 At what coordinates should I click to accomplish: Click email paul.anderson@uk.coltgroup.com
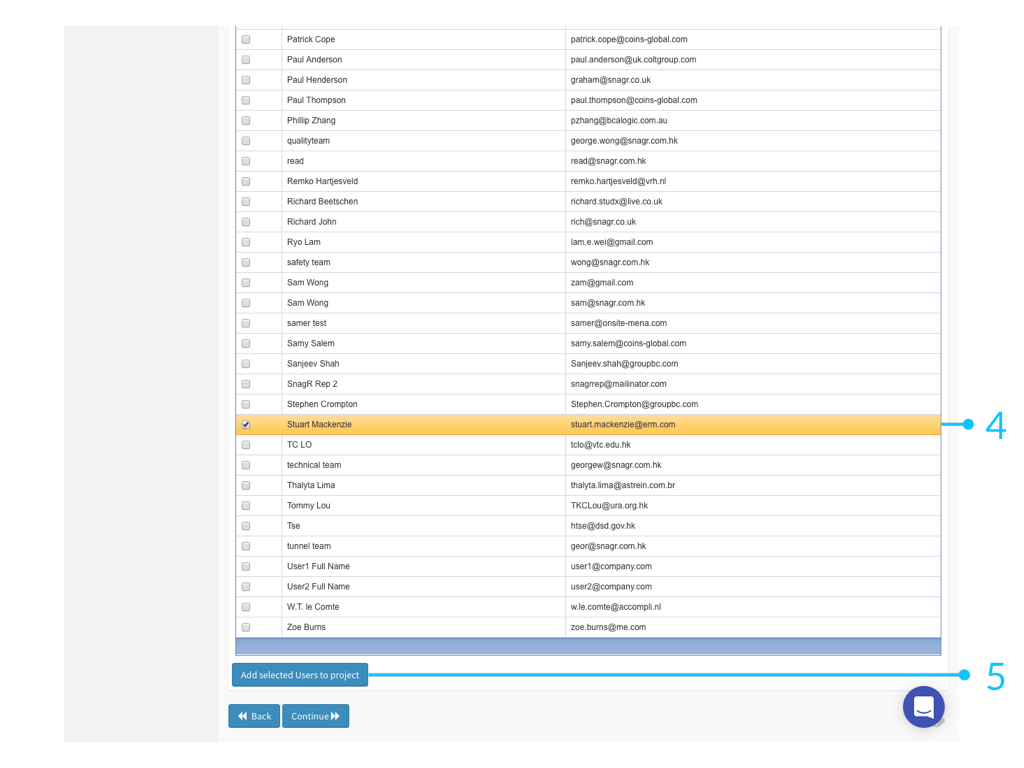tap(633, 59)
